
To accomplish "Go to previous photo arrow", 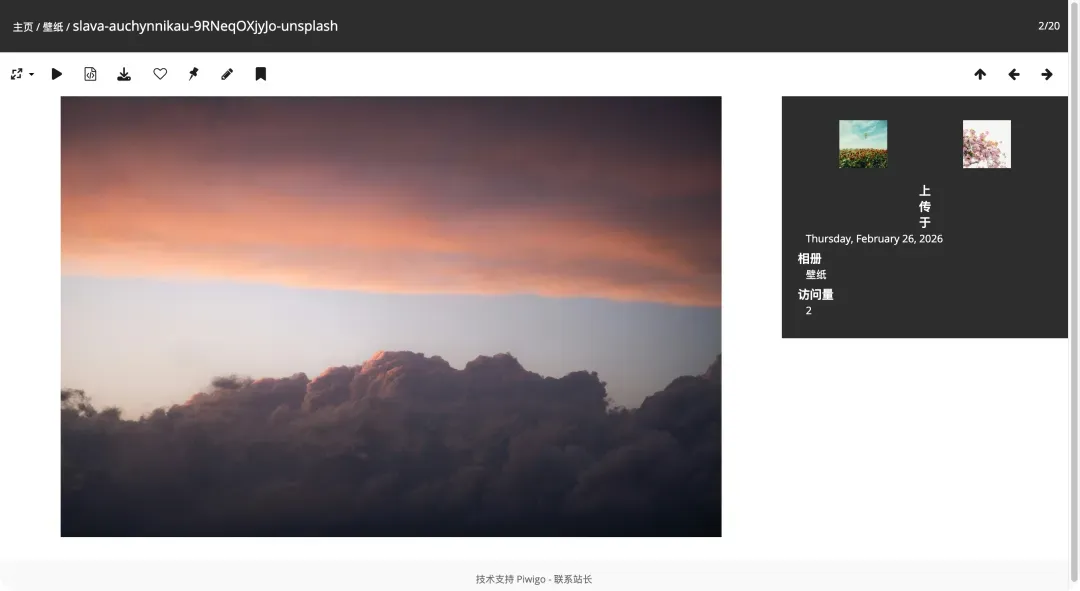I will 1013,74.
